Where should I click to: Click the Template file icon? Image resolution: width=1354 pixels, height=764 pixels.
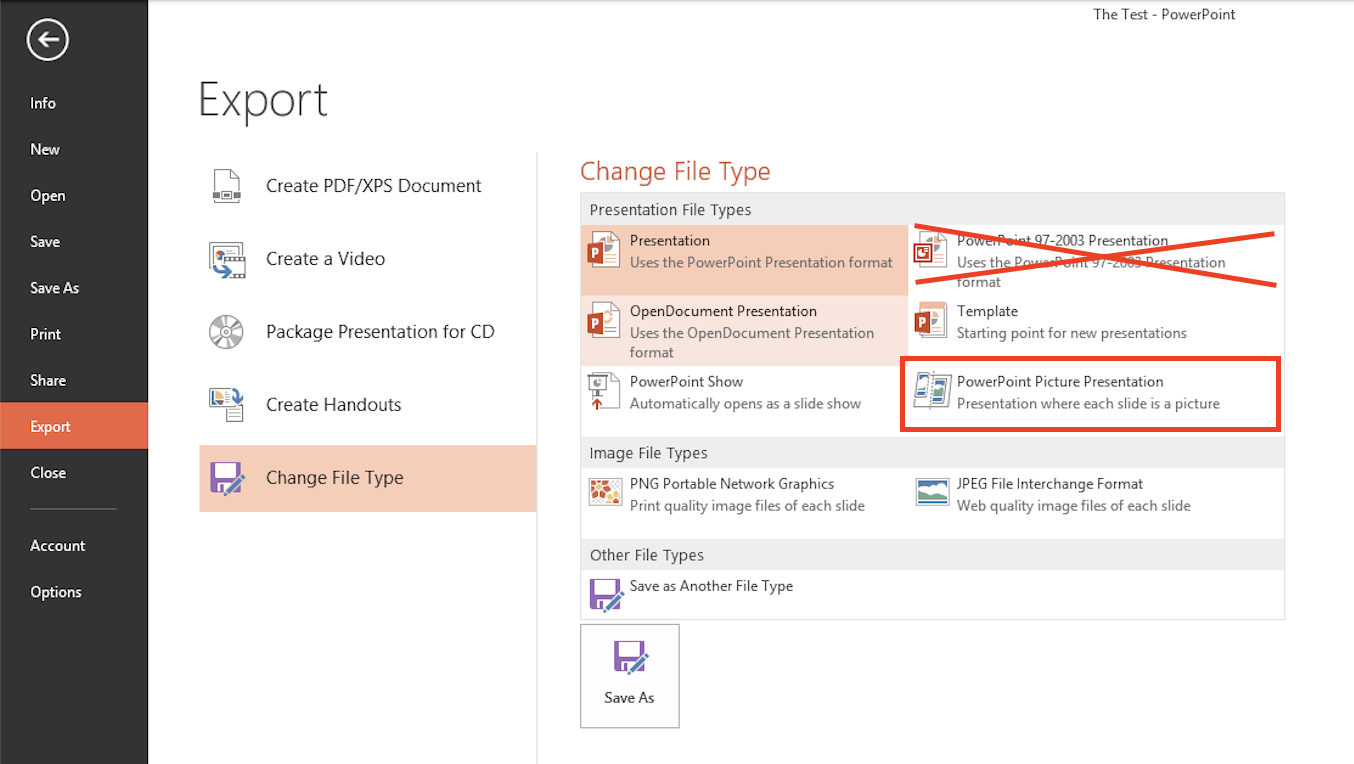point(932,321)
